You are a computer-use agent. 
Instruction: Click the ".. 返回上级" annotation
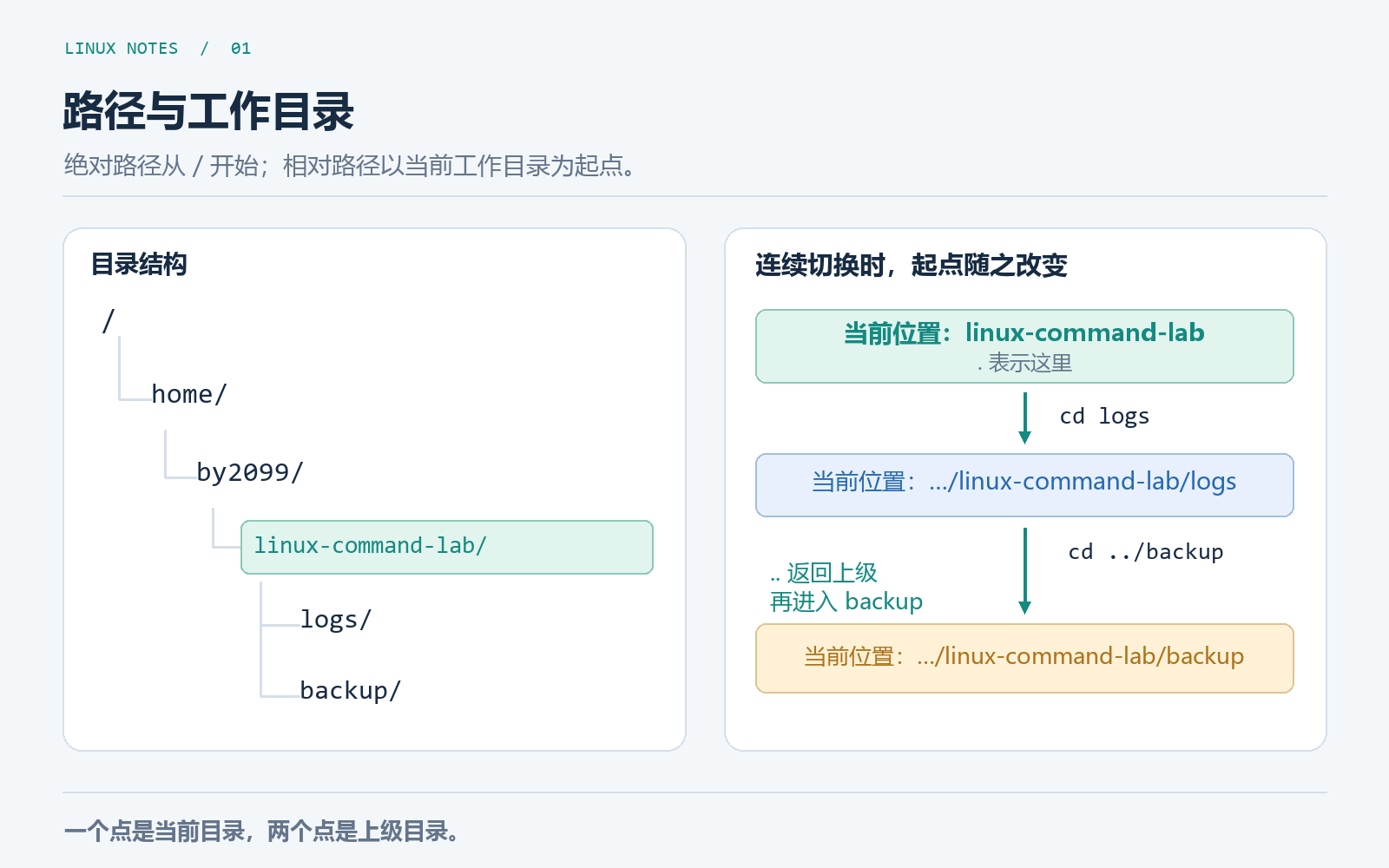(824, 573)
